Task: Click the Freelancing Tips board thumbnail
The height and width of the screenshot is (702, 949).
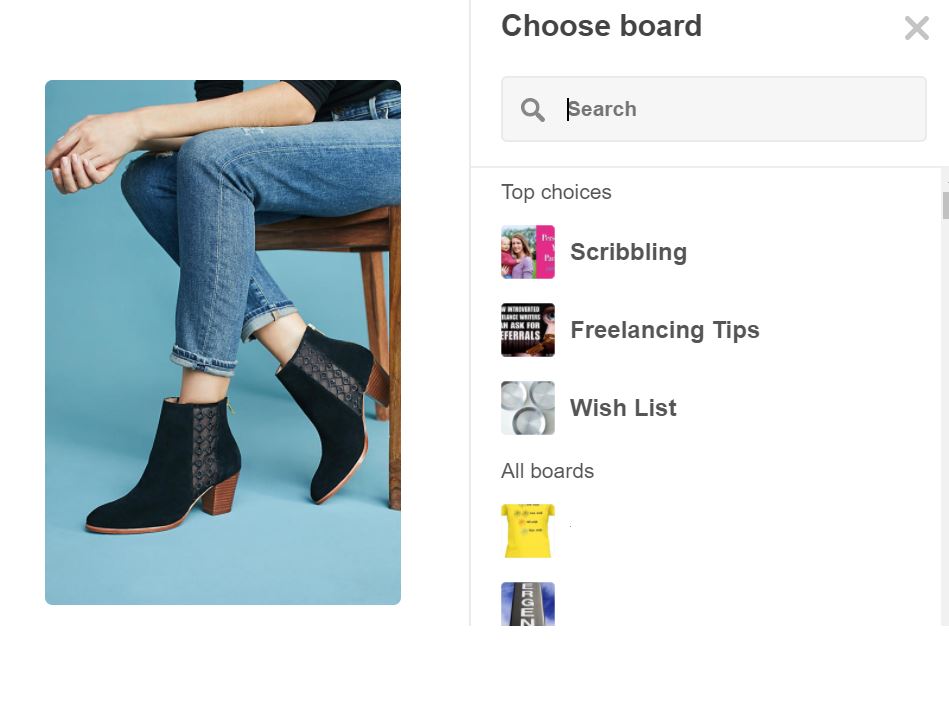Action: pyautogui.click(x=528, y=330)
